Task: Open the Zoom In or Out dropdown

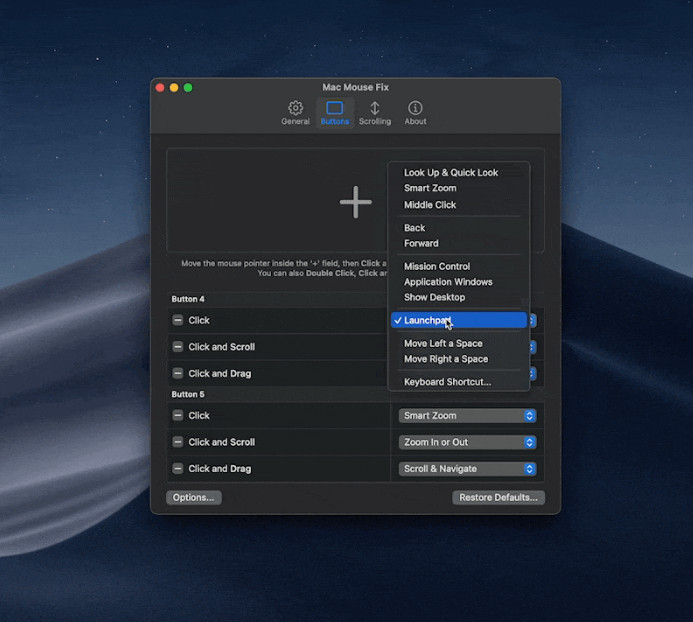Action: 468,442
